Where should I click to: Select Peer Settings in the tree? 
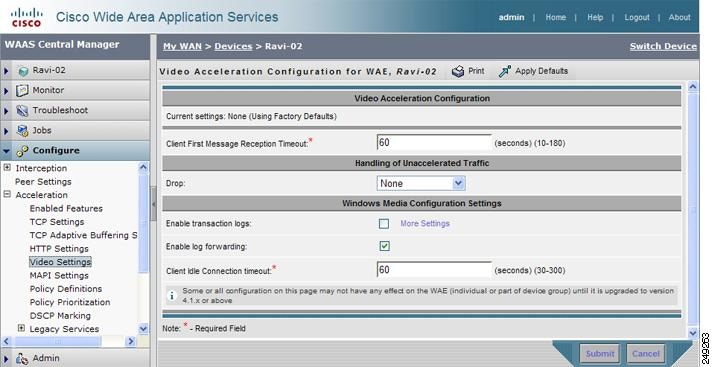[x=43, y=182]
